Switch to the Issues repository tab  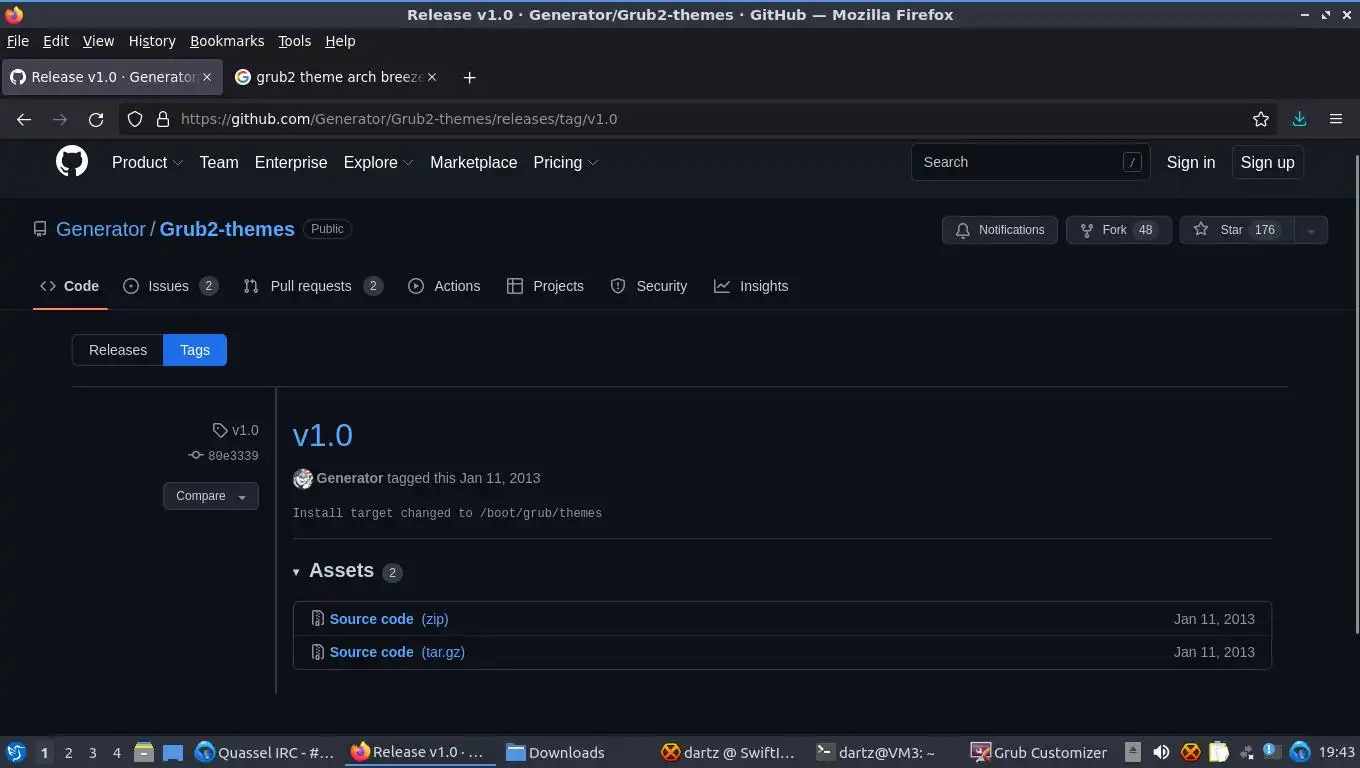click(170, 286)
